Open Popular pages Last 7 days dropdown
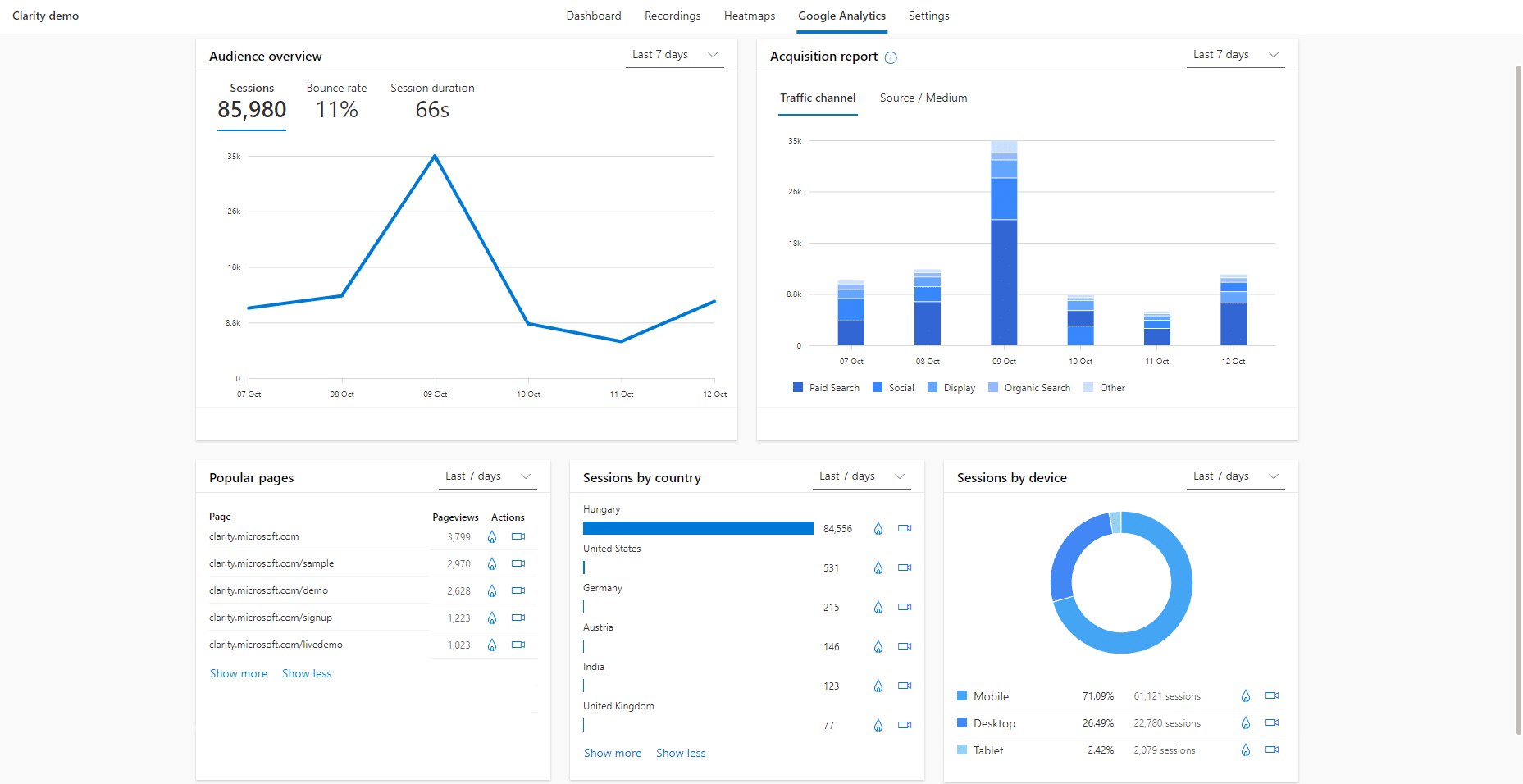 (x=487, y=476)
